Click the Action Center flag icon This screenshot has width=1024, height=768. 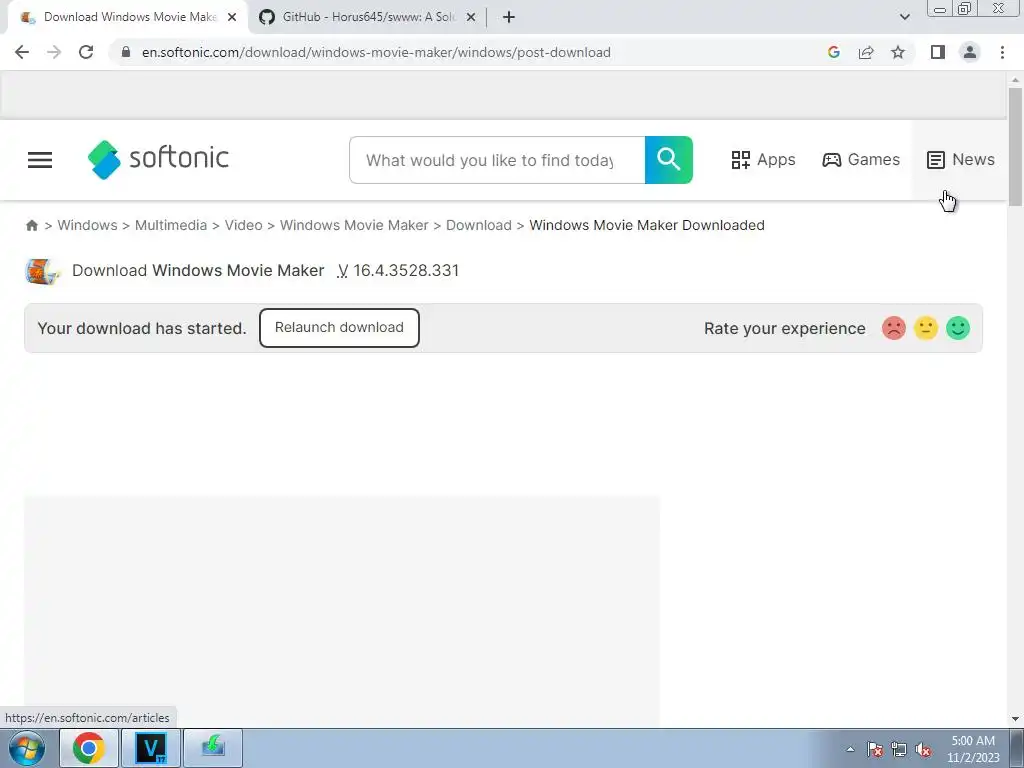[x=875, y=749]
